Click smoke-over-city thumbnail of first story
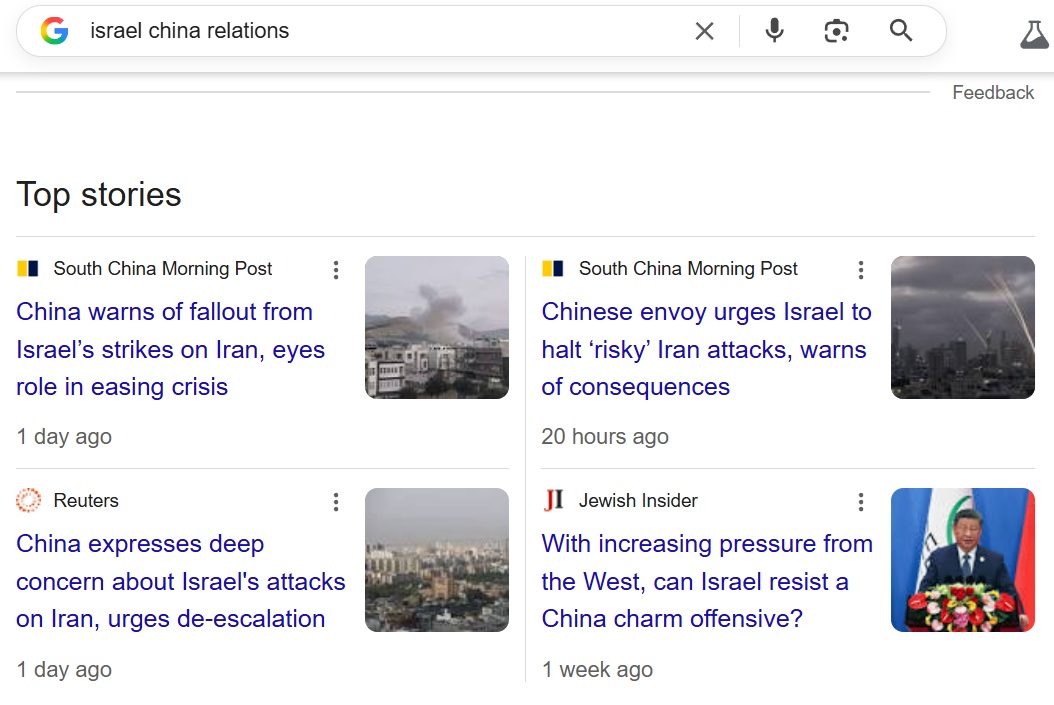The height and width of the screenshot is (705, 1054). click(437, 327)
